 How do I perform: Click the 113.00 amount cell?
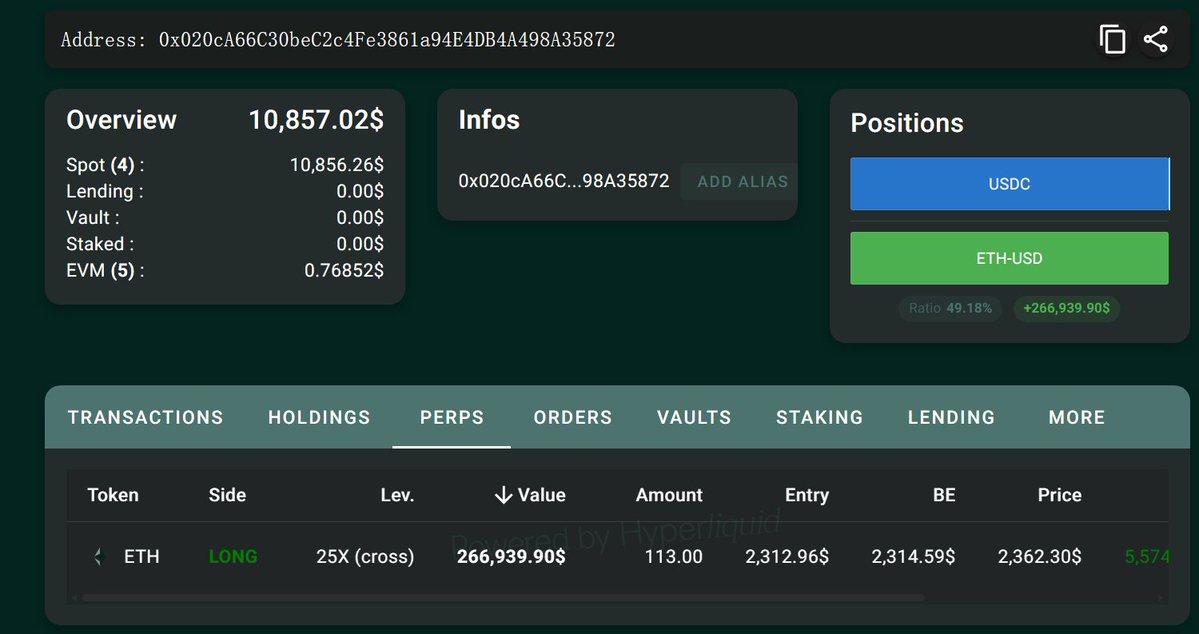click(x=674, y=557)
